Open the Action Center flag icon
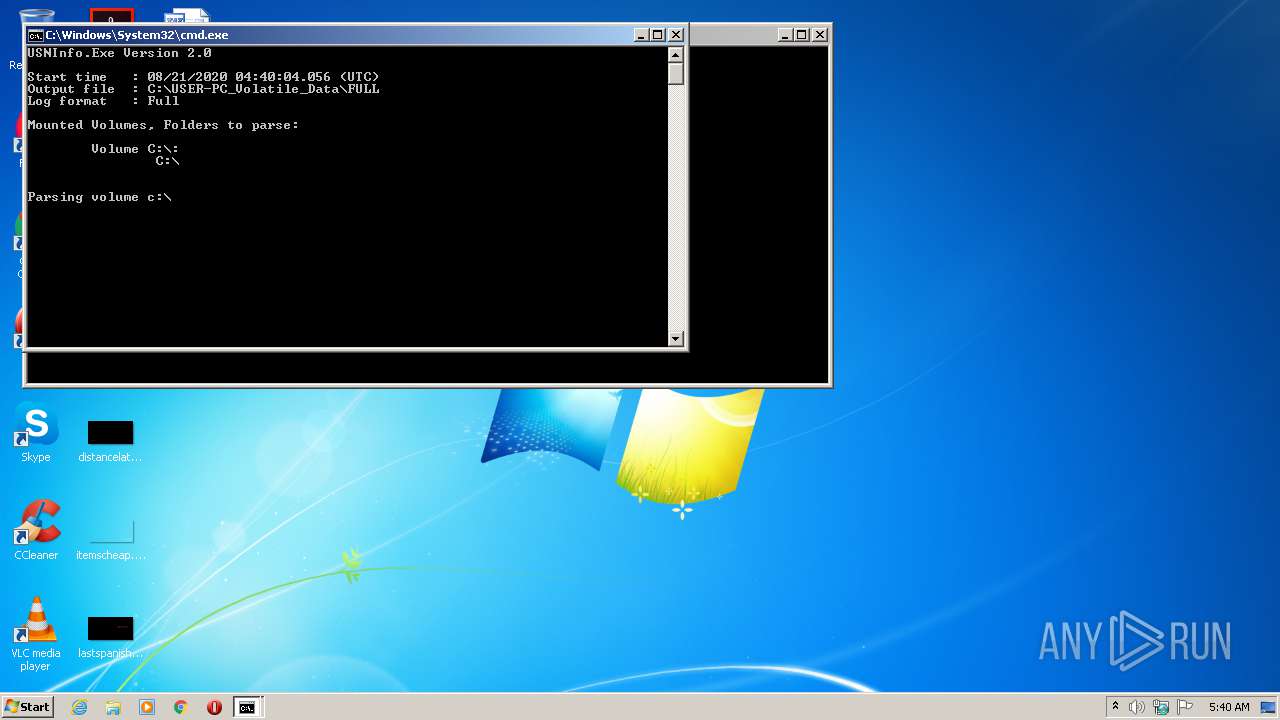The width and height of the screenshot is (1280, 720). click(x=1185, y=707)
